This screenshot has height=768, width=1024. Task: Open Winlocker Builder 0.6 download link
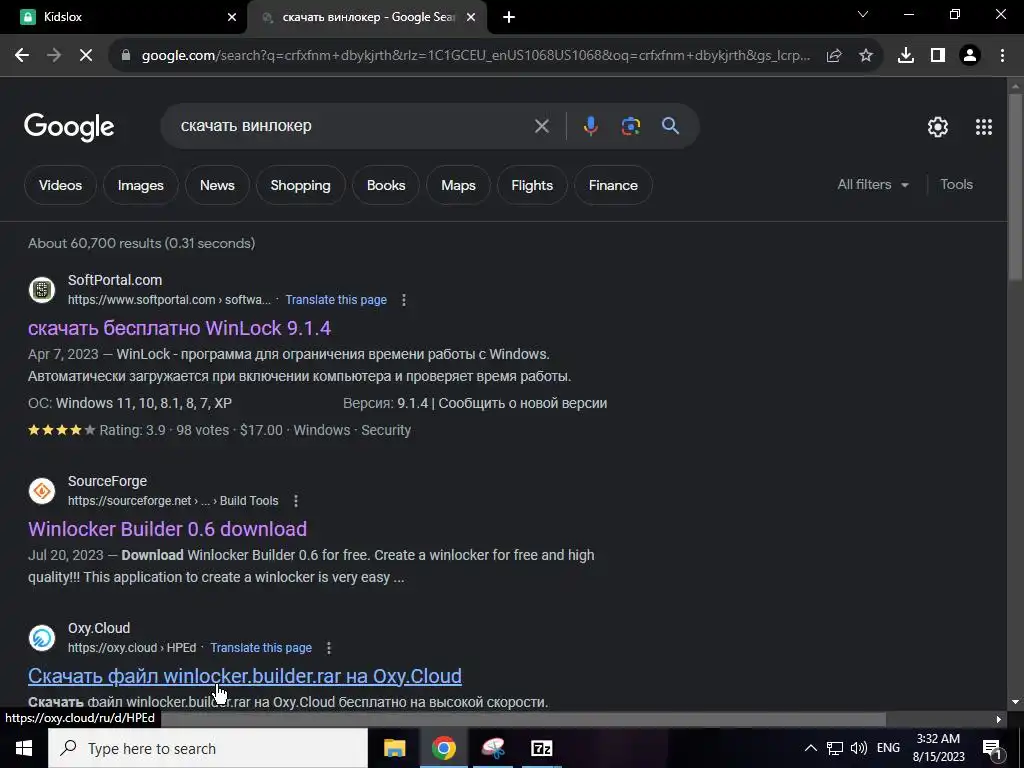(x=167, y=529)
